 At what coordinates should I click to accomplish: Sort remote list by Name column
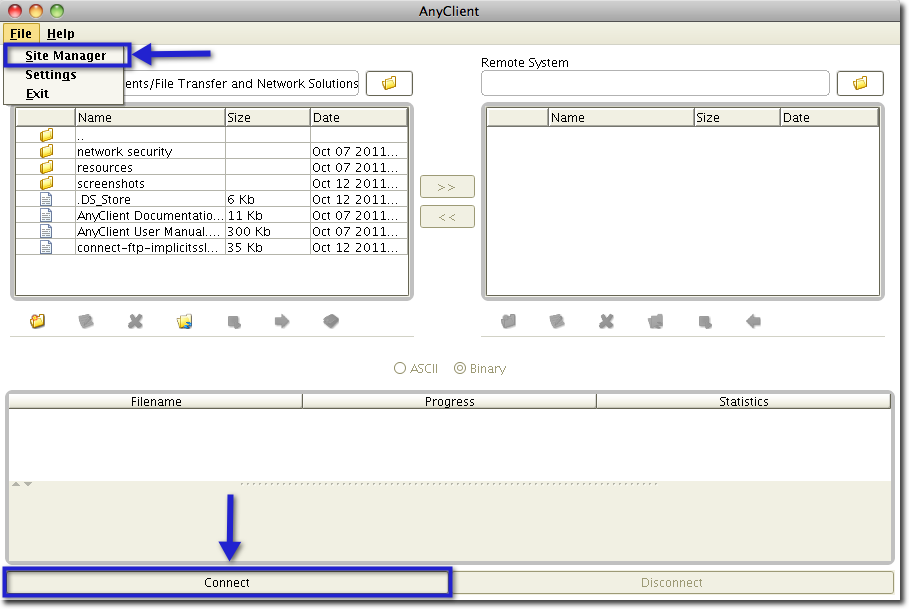(621, 118)
